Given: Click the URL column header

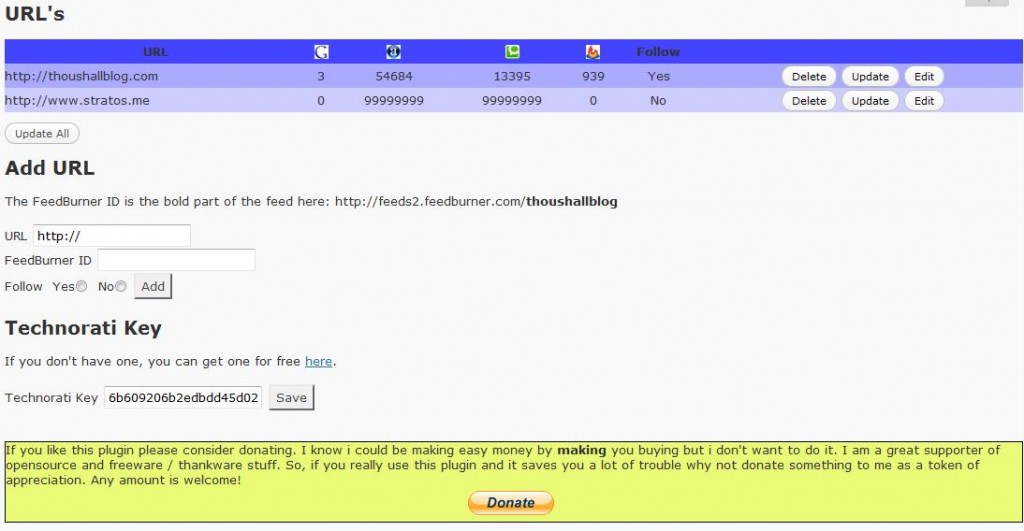Looking at the screenshot, I should pos(155,52).
